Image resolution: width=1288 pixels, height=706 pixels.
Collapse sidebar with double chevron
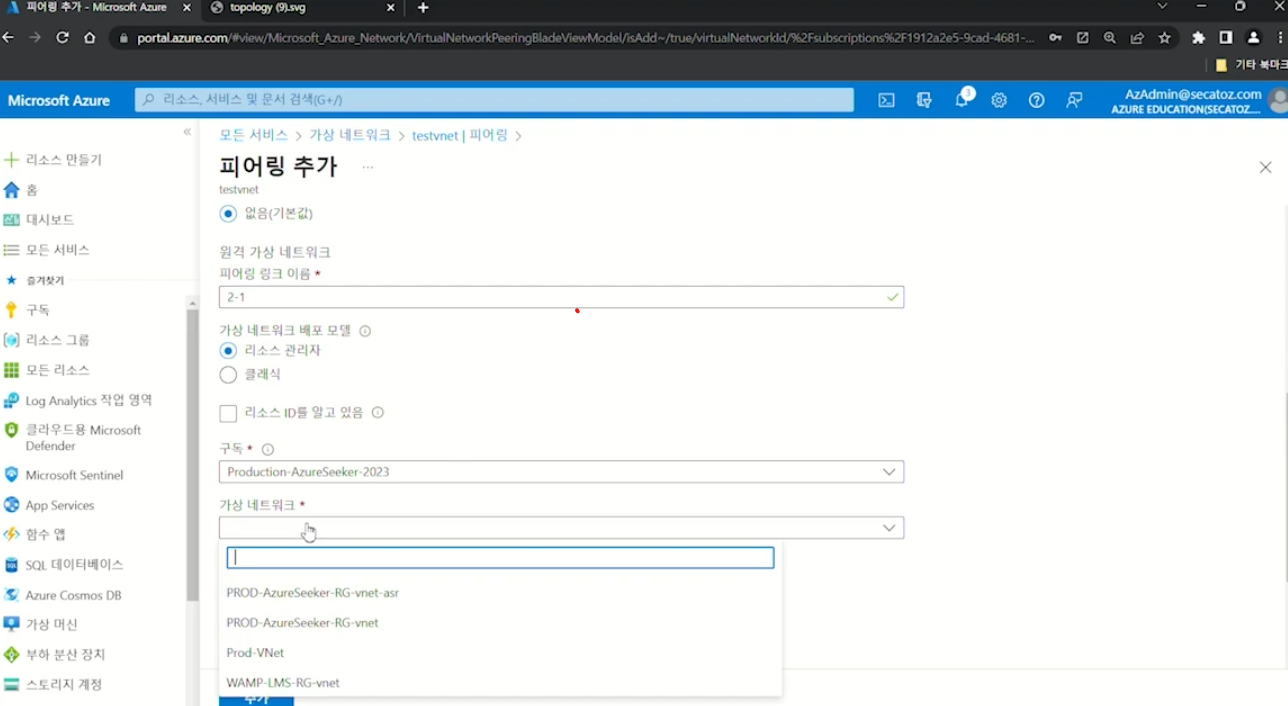(187, 132)
